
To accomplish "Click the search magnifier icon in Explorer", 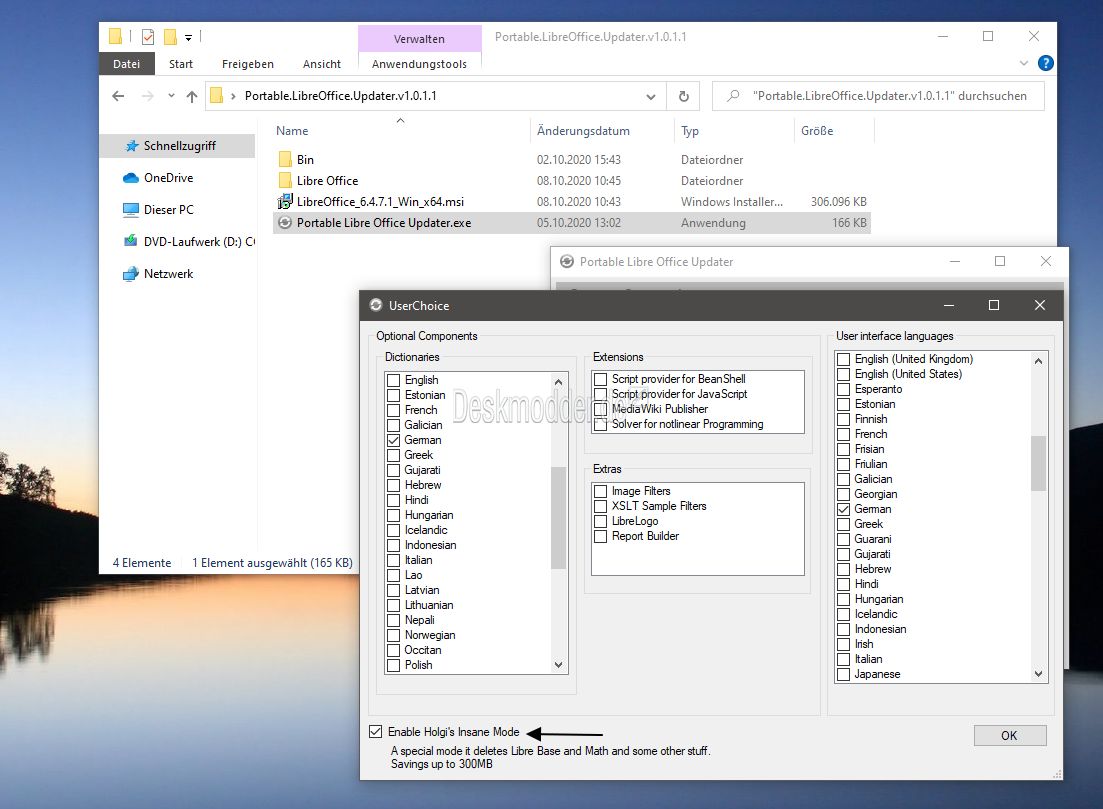I will pos(733,96).
